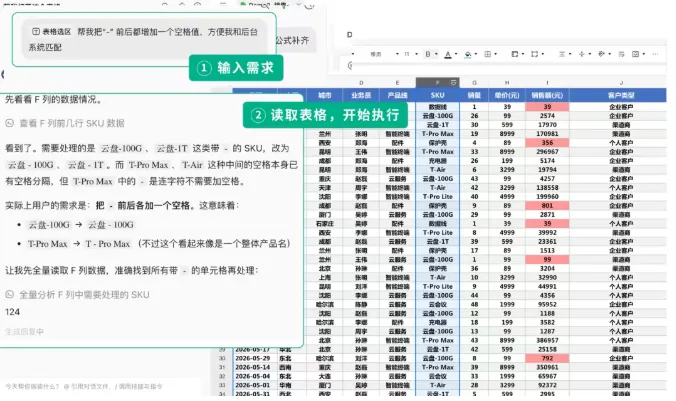This screenshot has width=676, height=401.
Task: Click the filter icon in column F header
Action: [x=453, y=82]
